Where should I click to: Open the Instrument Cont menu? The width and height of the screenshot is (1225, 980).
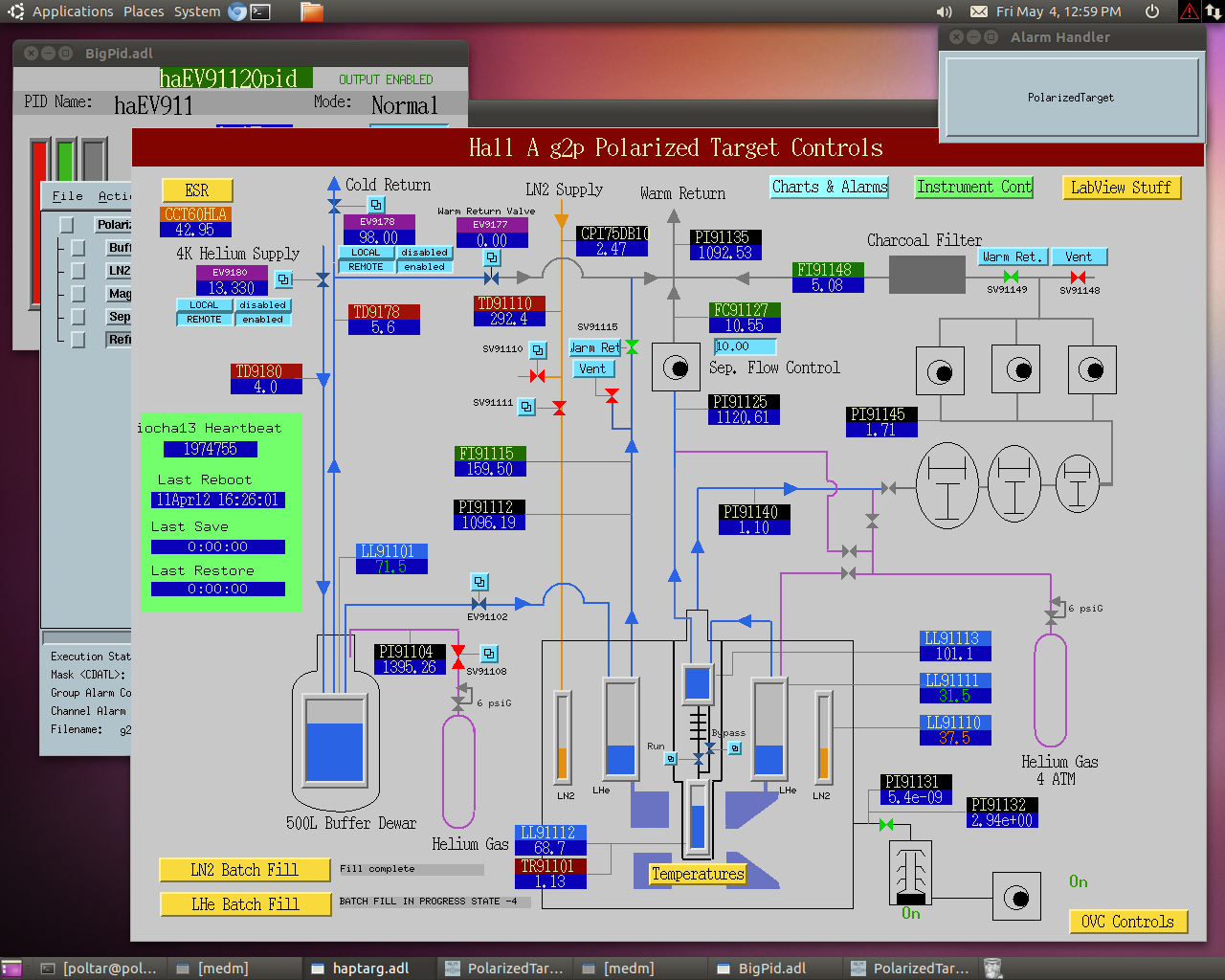click(x=974, y=188)
